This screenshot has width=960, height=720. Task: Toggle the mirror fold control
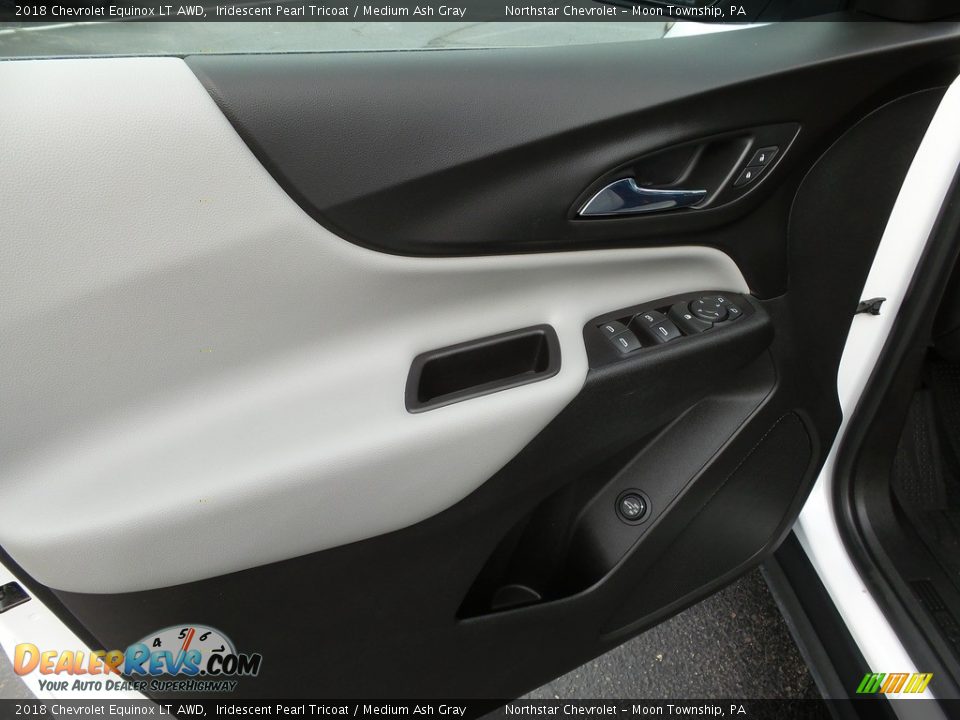[733, 310]
